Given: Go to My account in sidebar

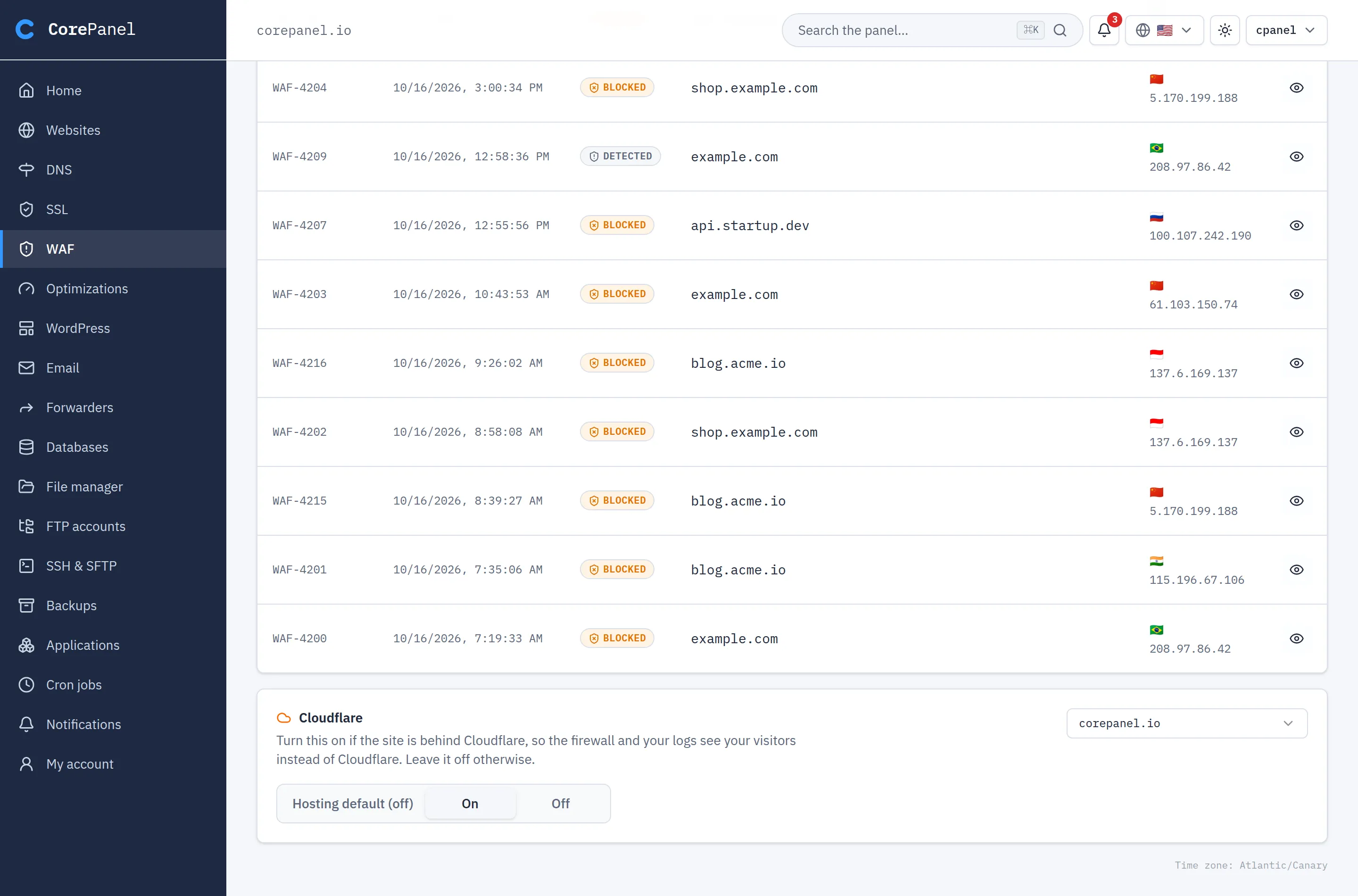Looking at the screenshot, I should tap(113, 764).
